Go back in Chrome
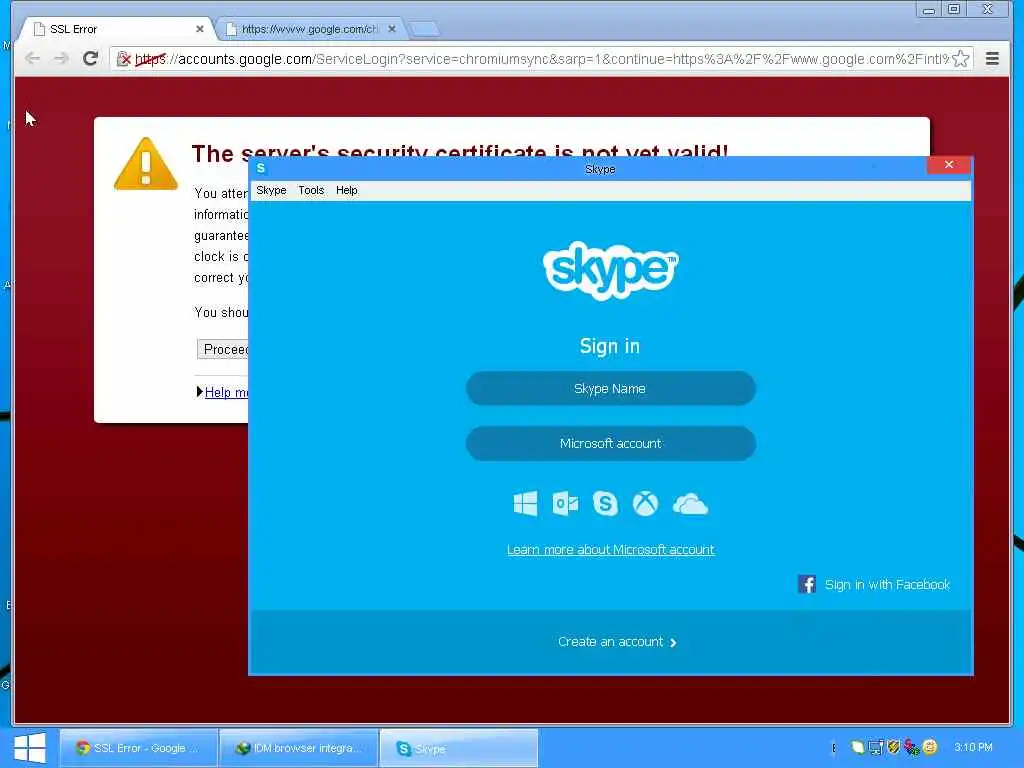1024x768 pixels. 33,59
